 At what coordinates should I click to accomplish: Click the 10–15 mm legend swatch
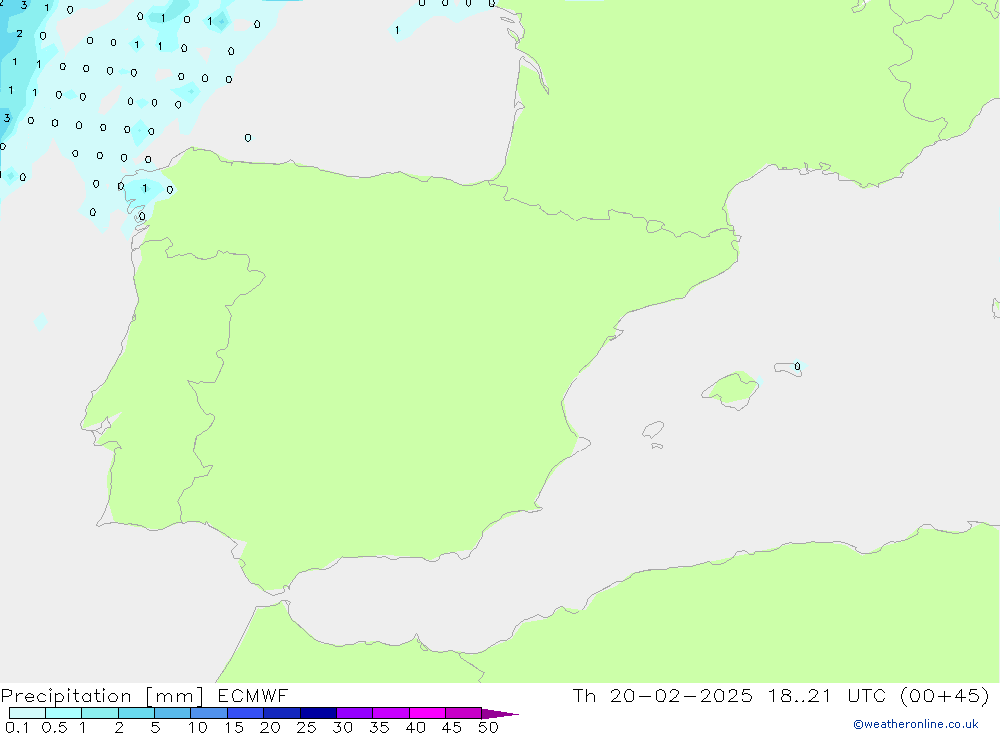209,713
